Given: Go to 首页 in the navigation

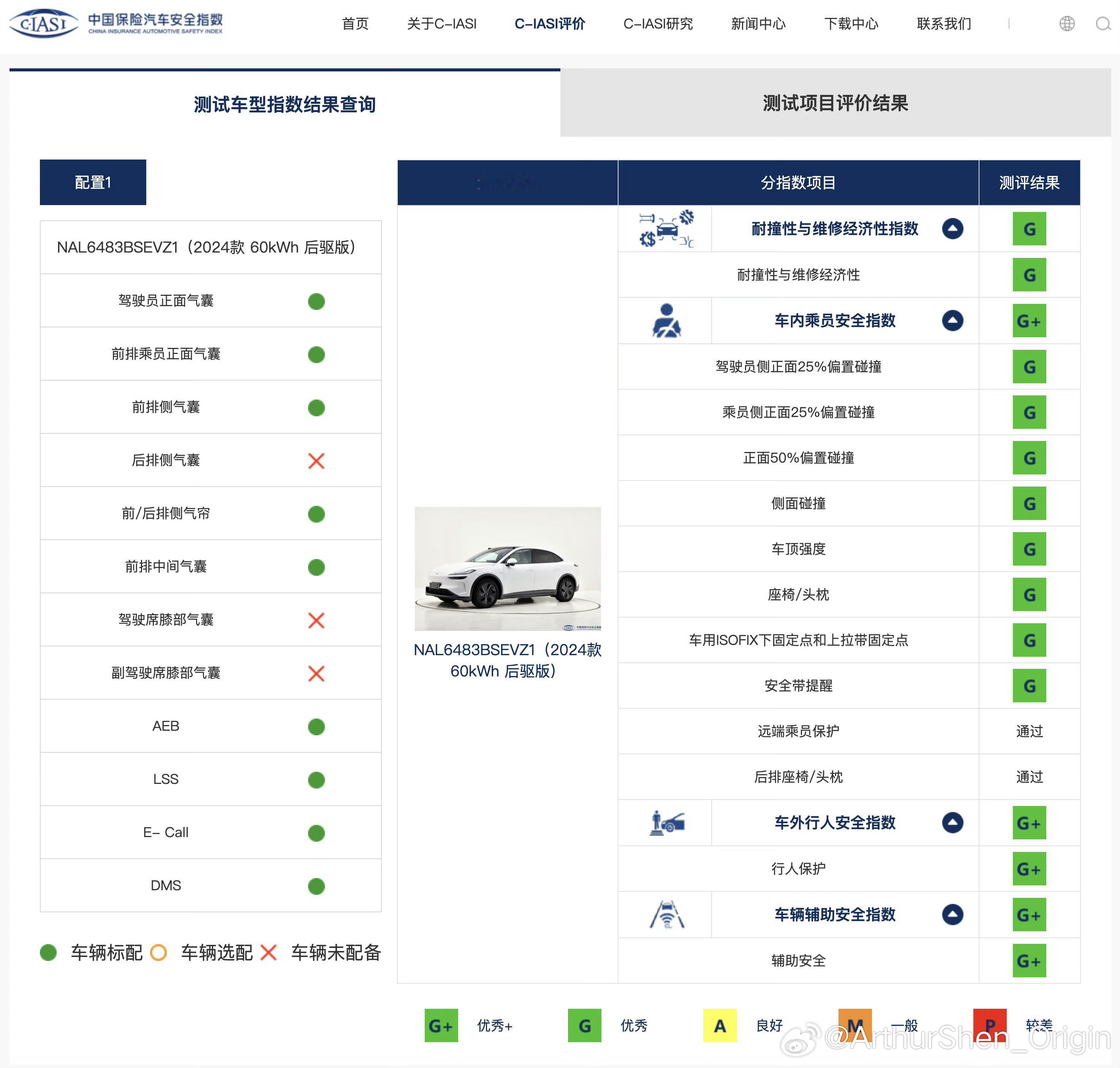Looking at the screenshot, I should 355,23.
